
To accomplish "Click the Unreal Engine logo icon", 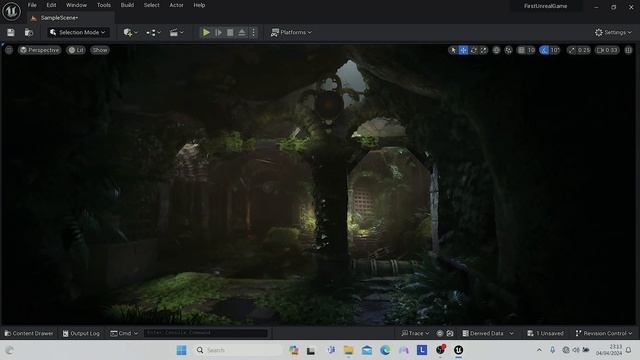I will 11,11.
